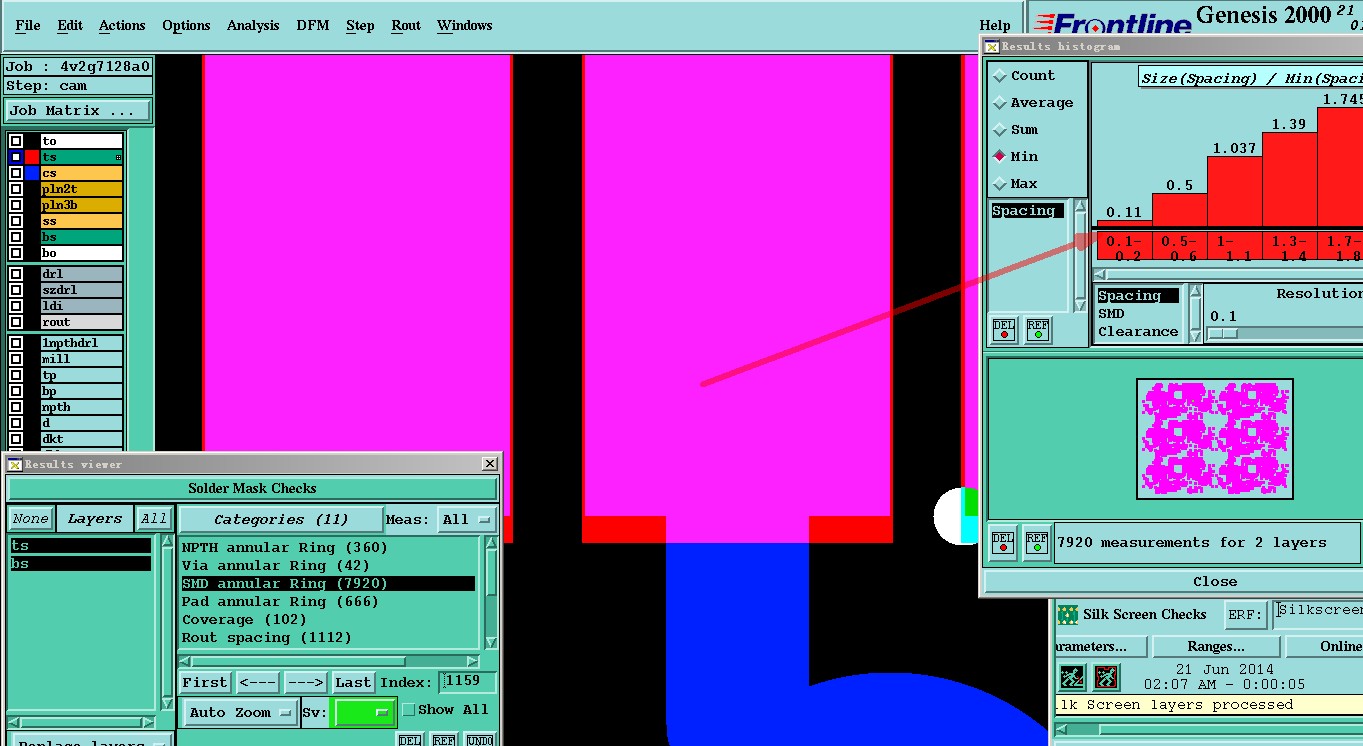1363x746 pixels.
Task: Click REF icon beside 7920 measurements text
Action: [x=1037, y=542]
